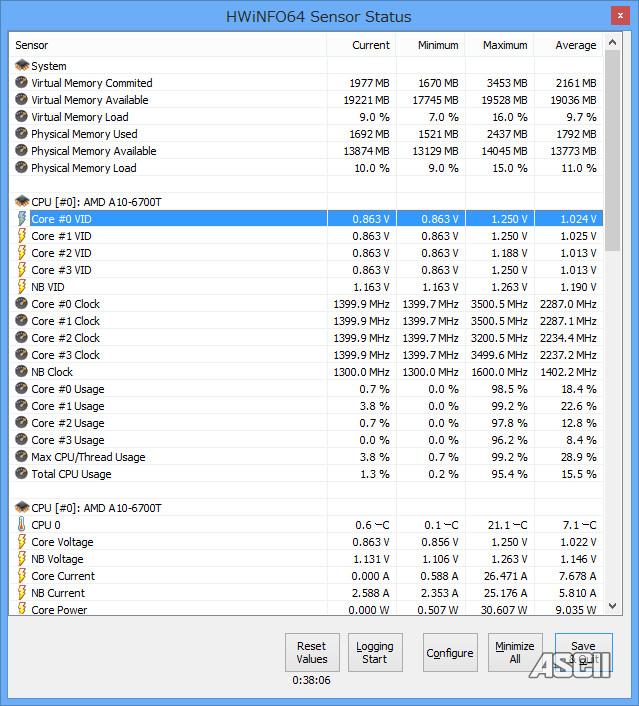Select the Core #3 Clock row
This screenshot has height=706, width=639.
click(306, 355)
